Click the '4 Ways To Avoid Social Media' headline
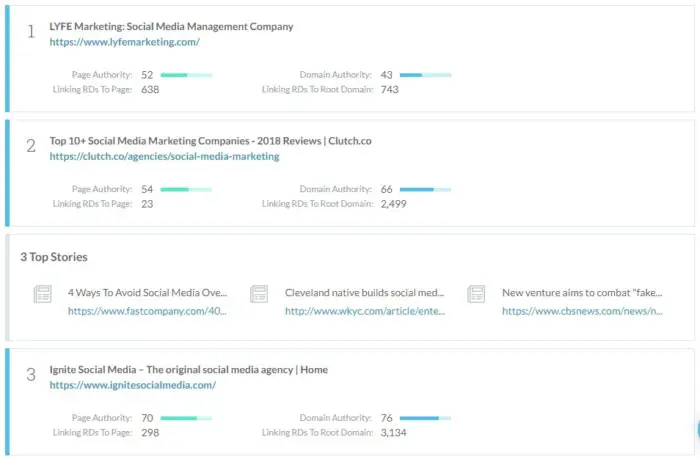The height and width of the screenshot is (459, 700). coord(147,292)
